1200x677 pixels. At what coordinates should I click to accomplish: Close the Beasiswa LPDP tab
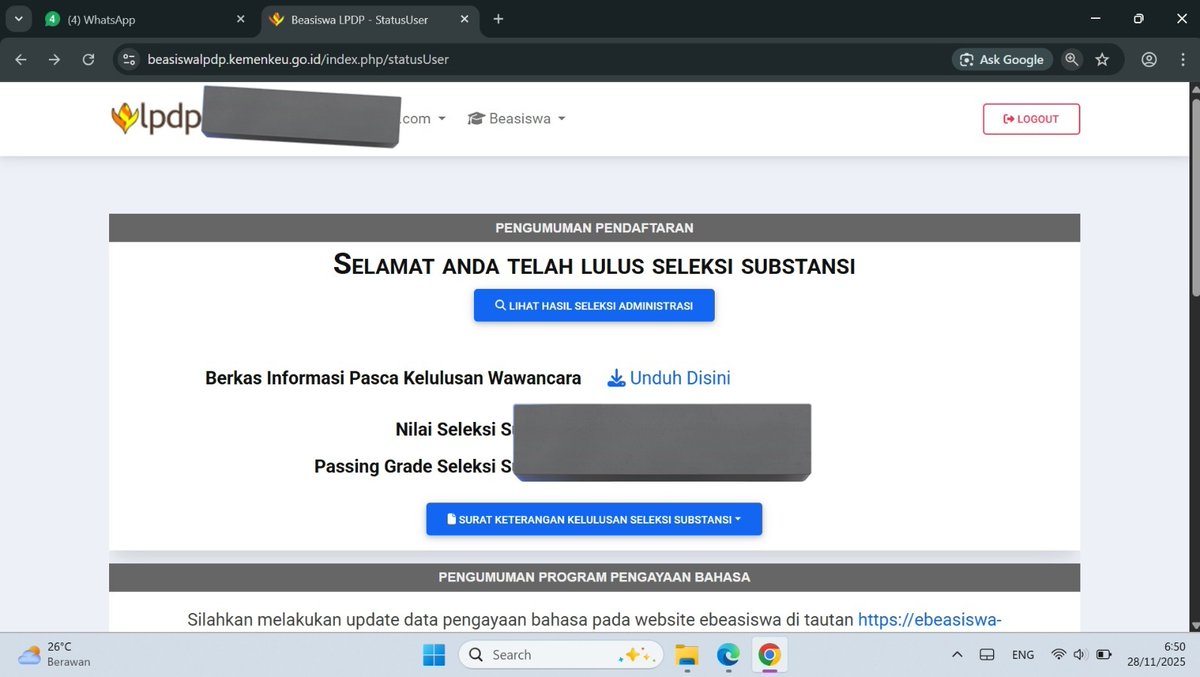(465, 19)
